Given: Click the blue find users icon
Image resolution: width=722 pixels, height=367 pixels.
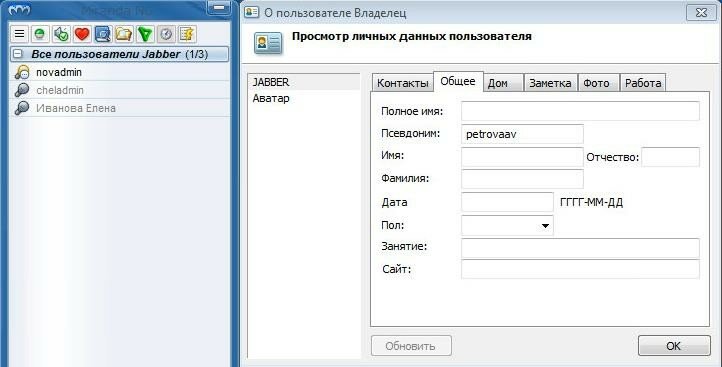Looking at the screenshot, I should tap(103, 34).
